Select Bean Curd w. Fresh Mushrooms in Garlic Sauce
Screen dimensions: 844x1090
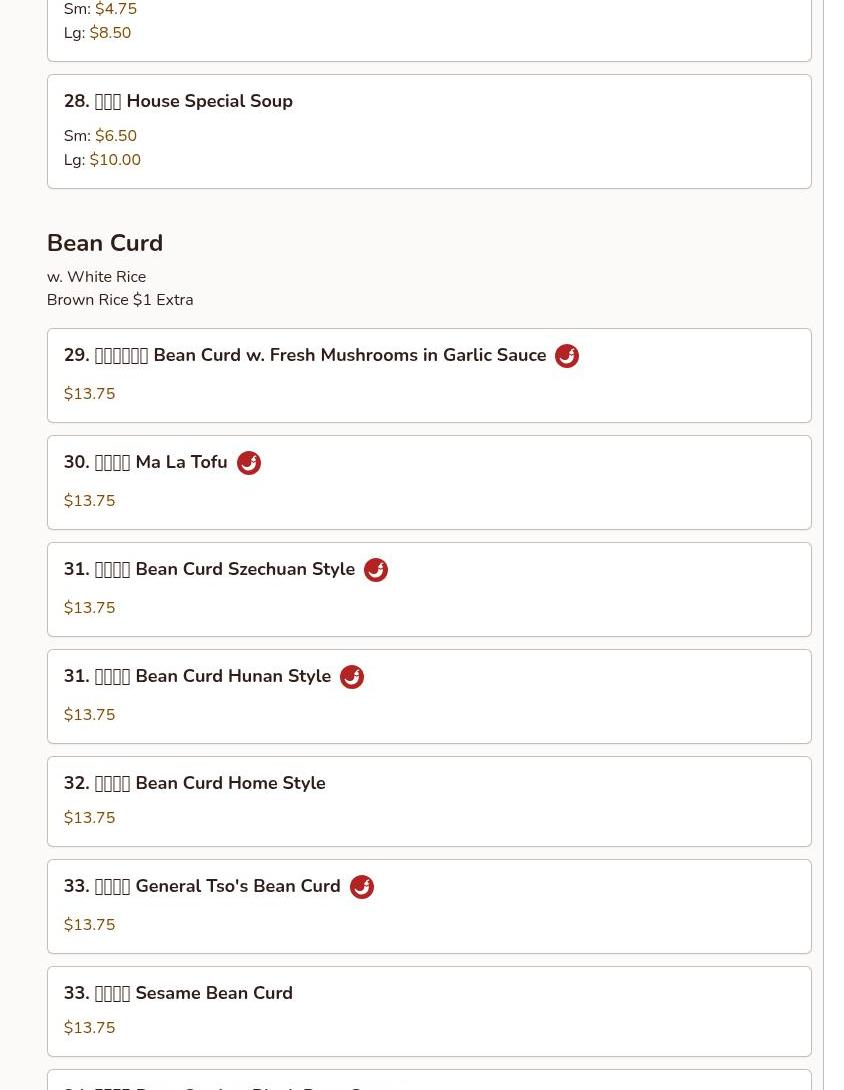(305, 355)
